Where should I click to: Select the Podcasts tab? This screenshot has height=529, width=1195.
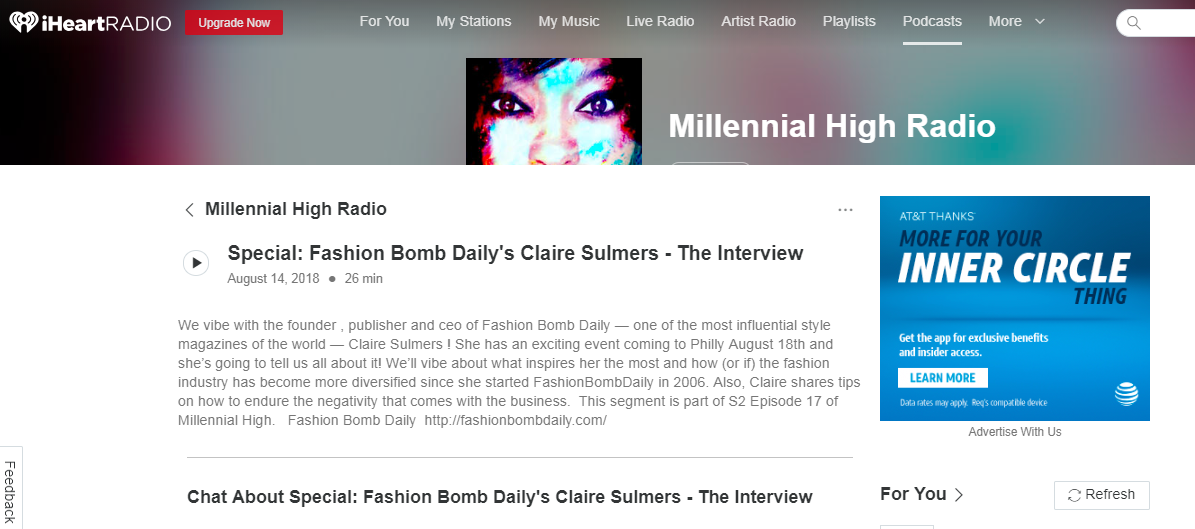[932, 21]
